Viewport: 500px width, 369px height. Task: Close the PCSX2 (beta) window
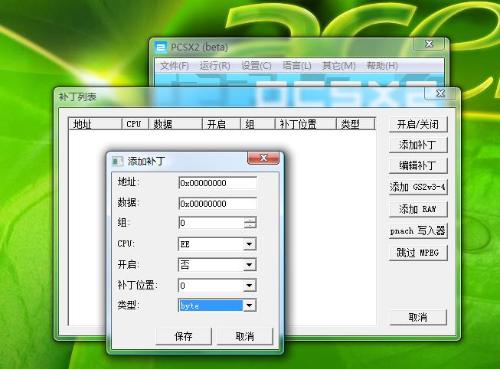click(x=429, y=44)
